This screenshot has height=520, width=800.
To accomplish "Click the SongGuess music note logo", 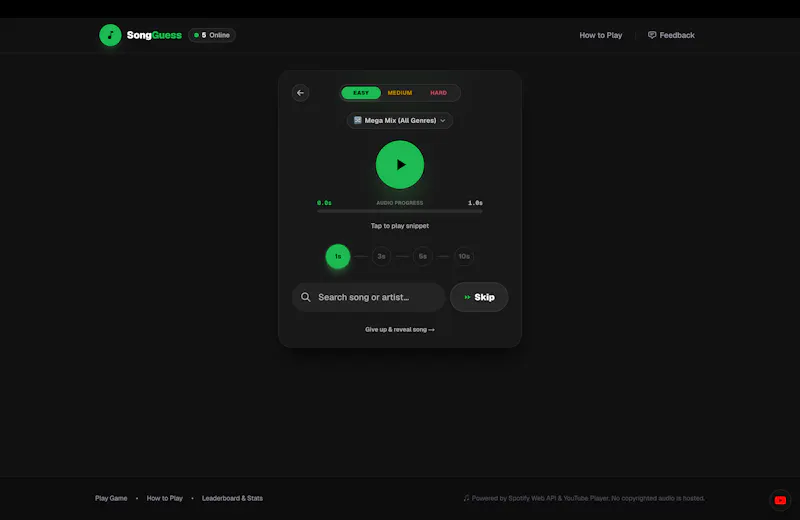I will (110, 35).
